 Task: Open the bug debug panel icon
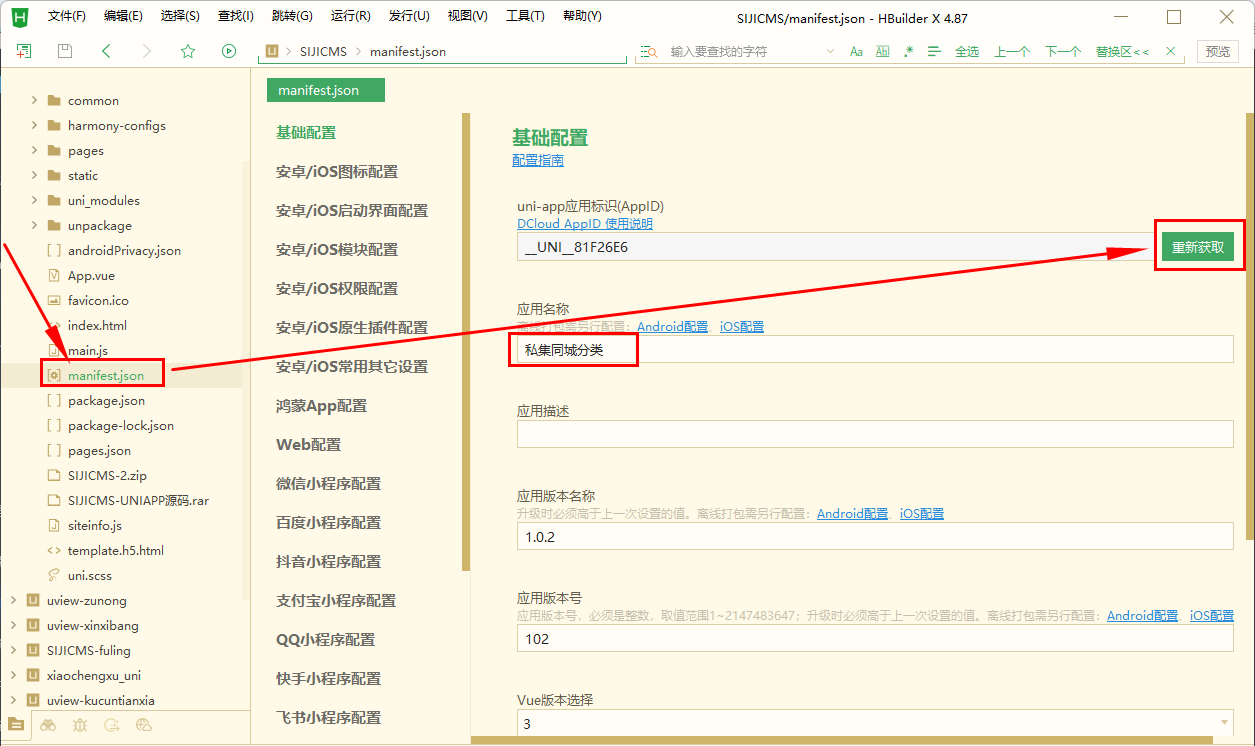click(80, 725)
